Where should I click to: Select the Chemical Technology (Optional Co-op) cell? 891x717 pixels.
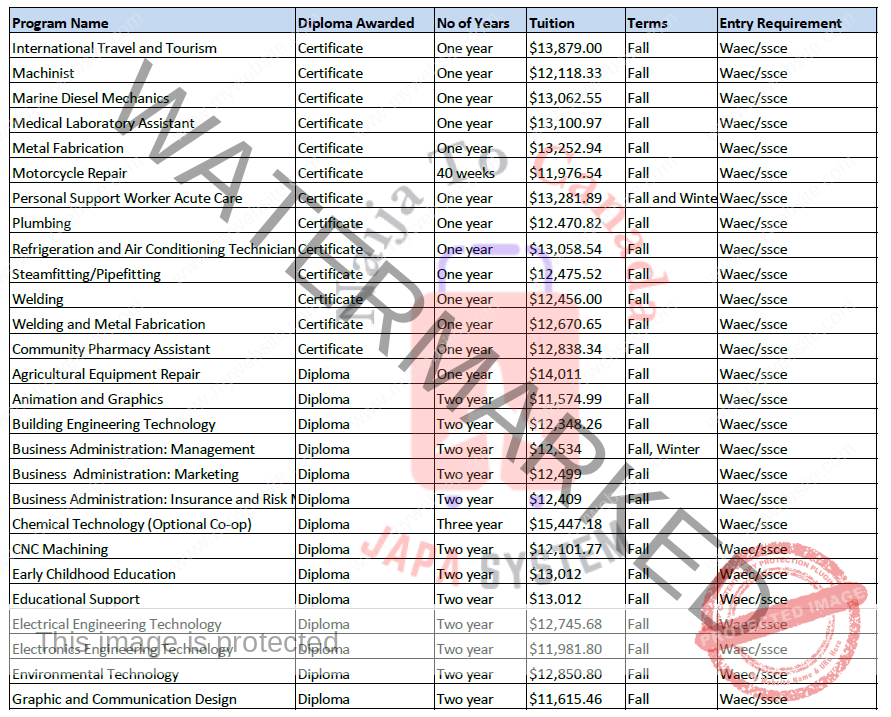tap(131, 524)
